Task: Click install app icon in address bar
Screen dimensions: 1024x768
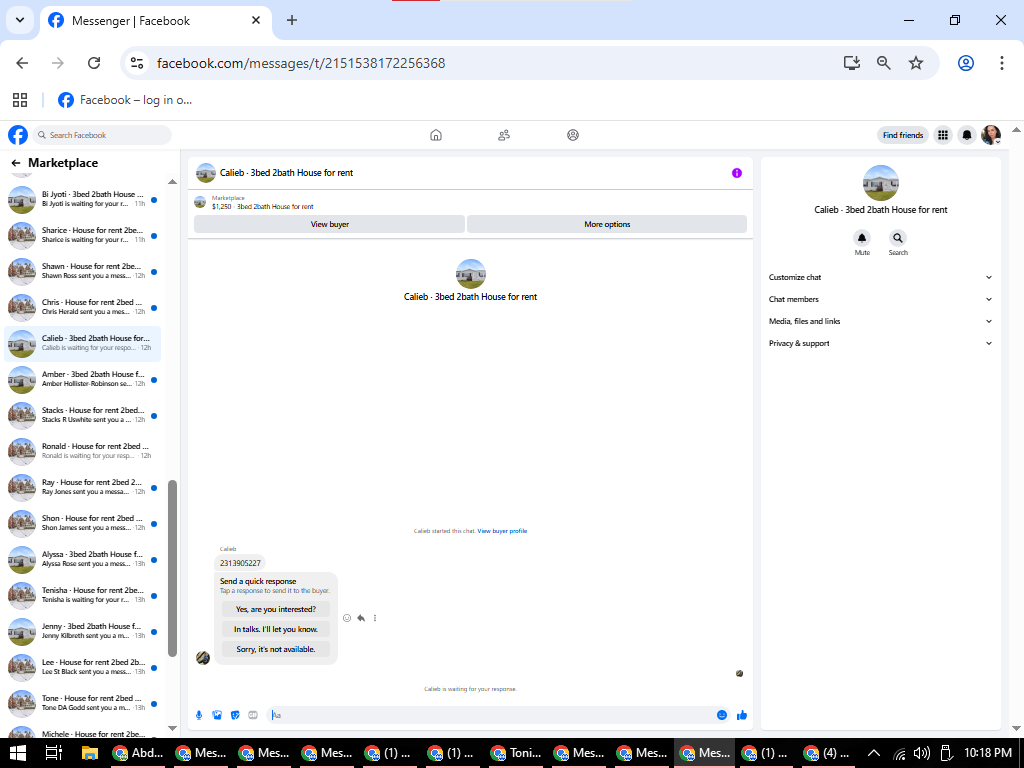Action: click(852, 63)
